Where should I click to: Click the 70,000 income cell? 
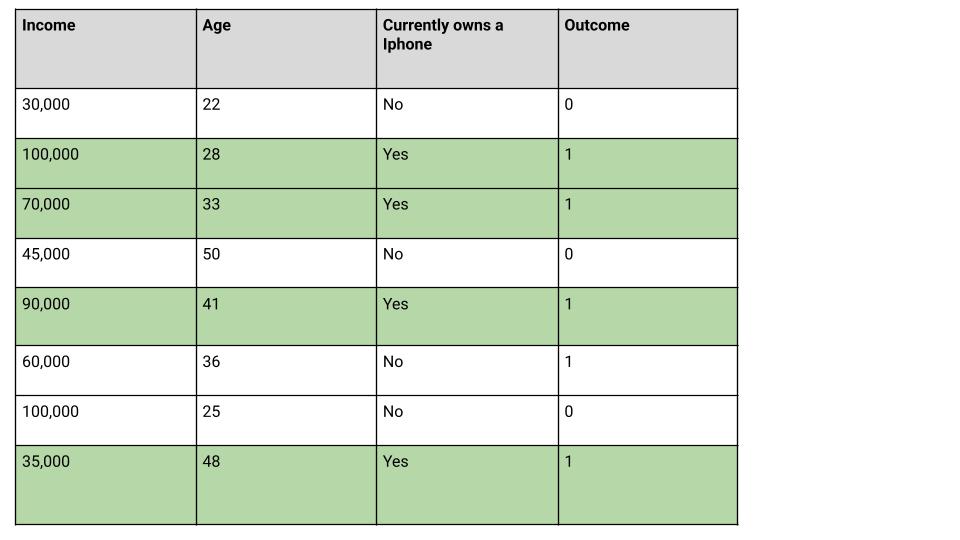106,213
